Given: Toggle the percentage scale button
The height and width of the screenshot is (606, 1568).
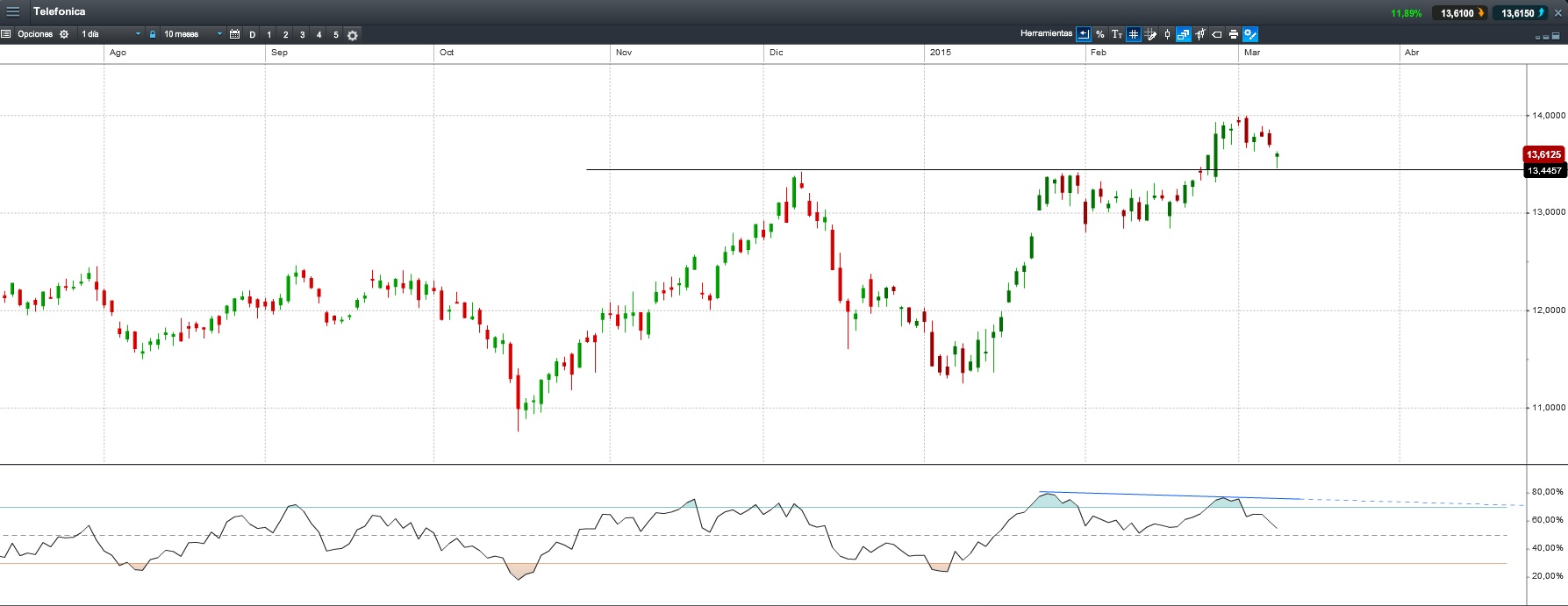Looking at the screenshot, I should click(1100, 34).
